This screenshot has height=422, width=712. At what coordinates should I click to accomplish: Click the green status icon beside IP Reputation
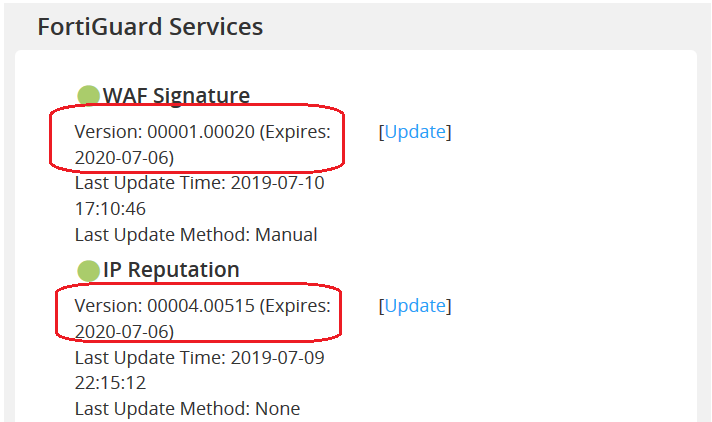pos(89,270)
